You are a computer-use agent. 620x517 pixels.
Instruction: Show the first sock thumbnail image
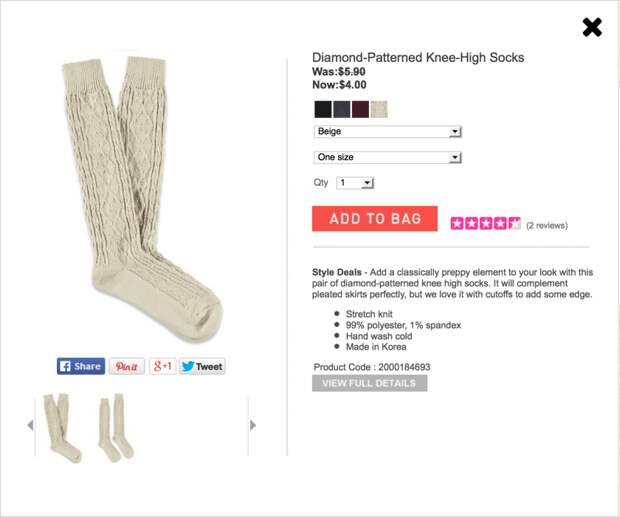(x=62, y=428)
